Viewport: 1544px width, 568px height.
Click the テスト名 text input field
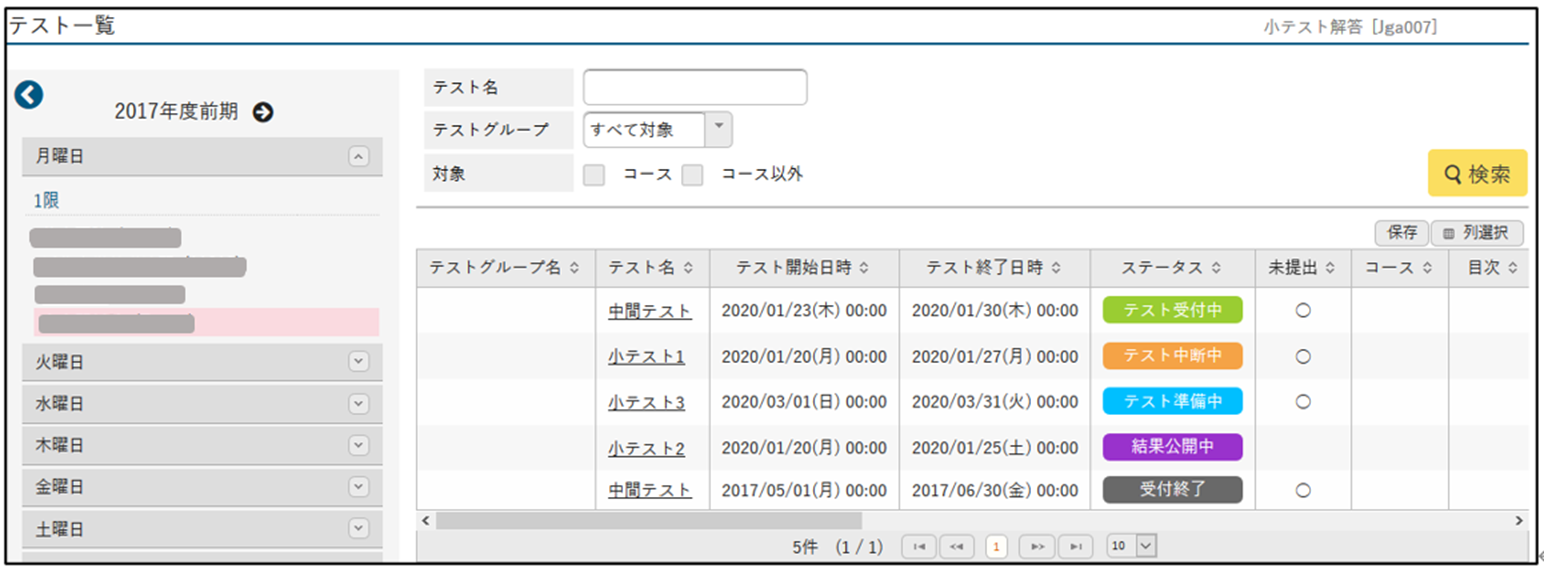[x=695, y=88]
